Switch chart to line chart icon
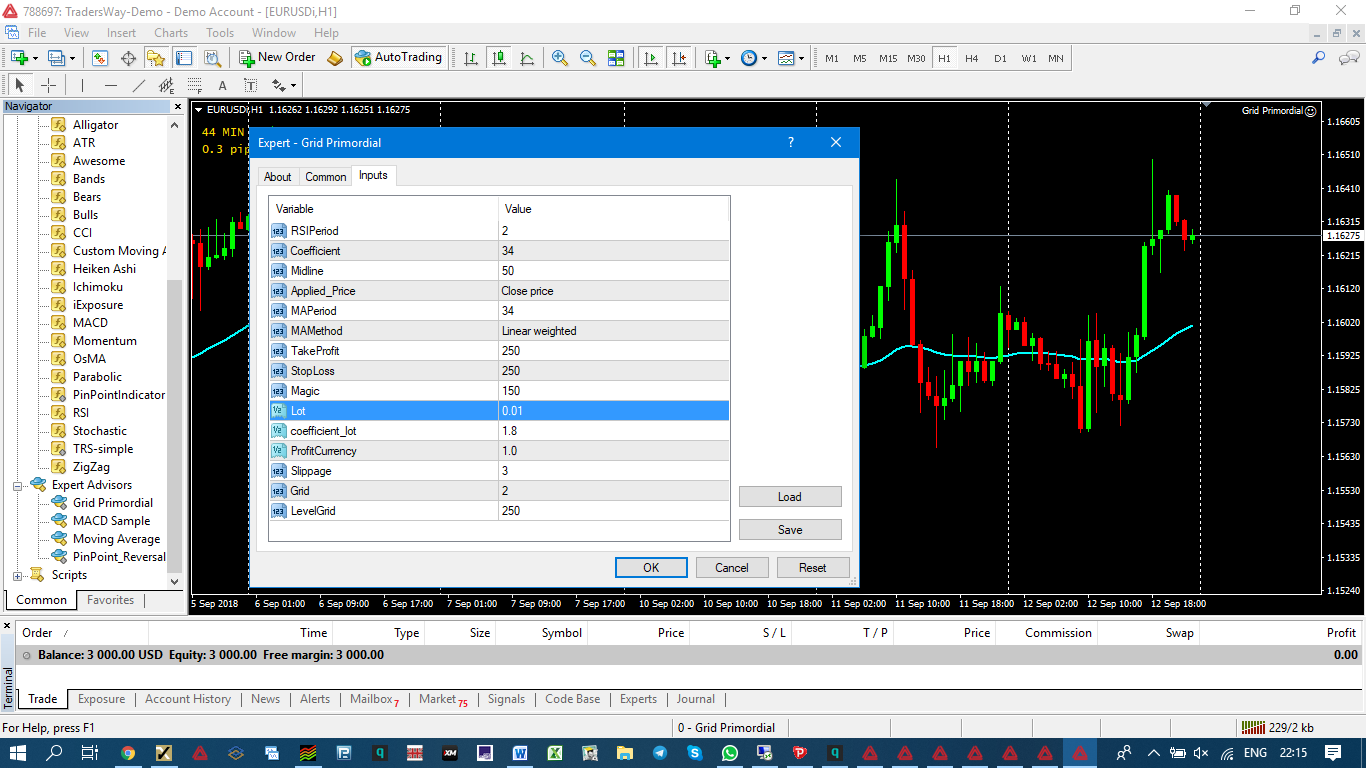Viewport: 1366px width, 768px height. 527,58
